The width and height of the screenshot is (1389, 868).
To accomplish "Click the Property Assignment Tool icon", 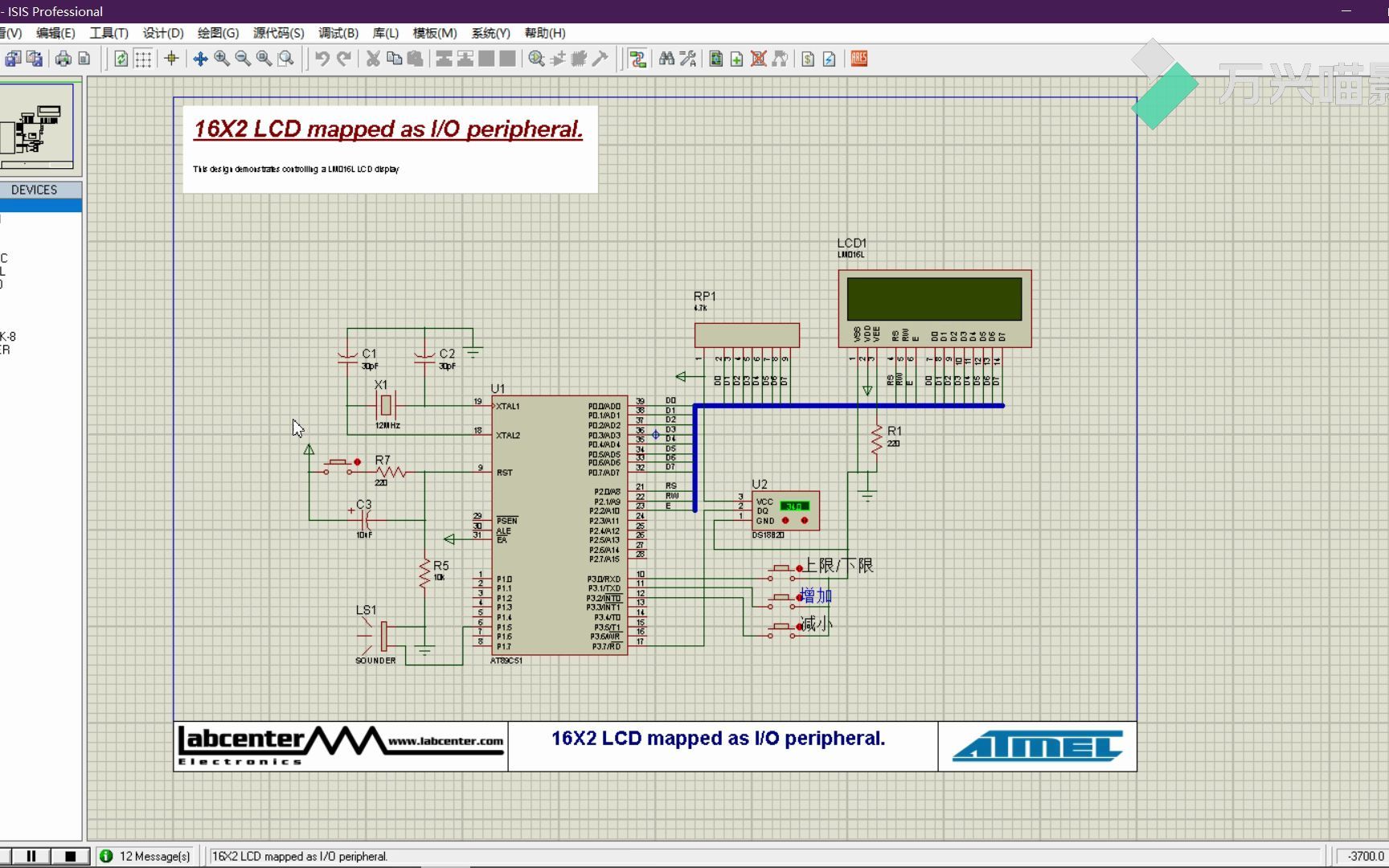I will 688,59.
